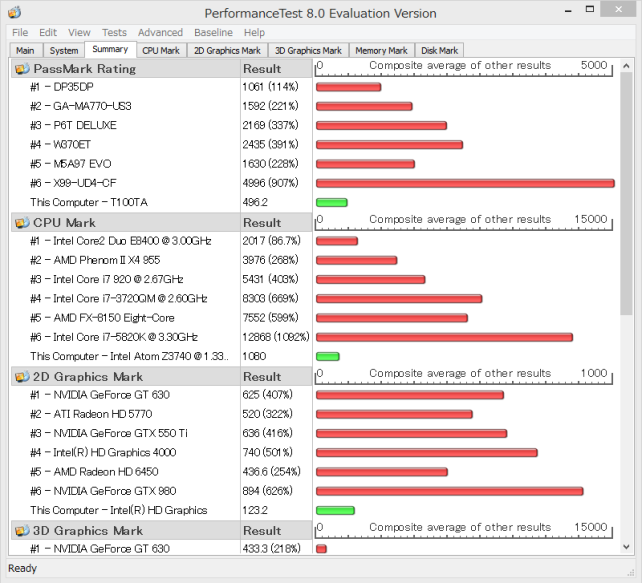Switch to the Memory Mark tab
This screenshot has width=642, height=583.
click(x=381, y=50)
